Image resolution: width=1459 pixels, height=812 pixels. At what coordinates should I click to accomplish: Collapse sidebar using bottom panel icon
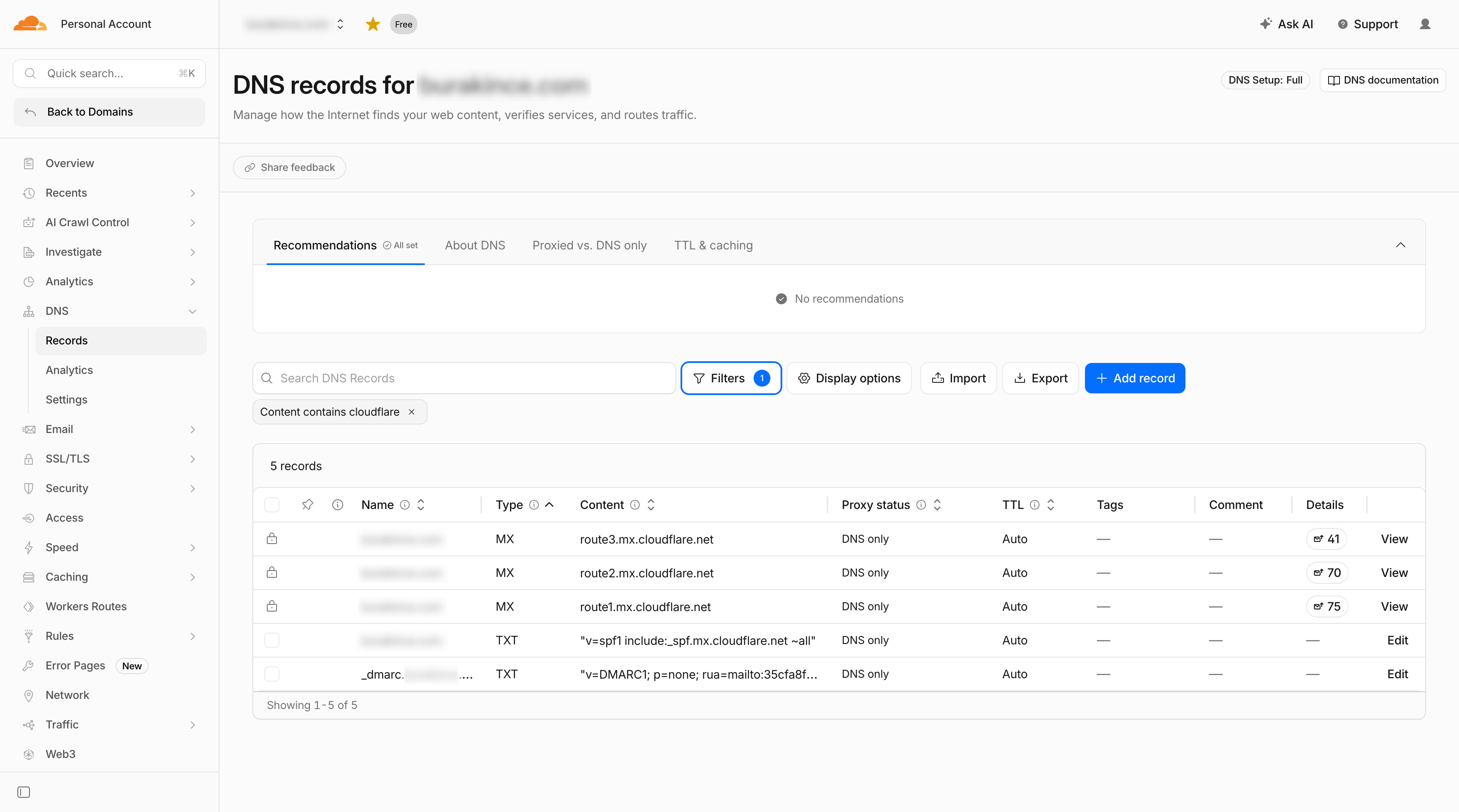pos(24,792)
